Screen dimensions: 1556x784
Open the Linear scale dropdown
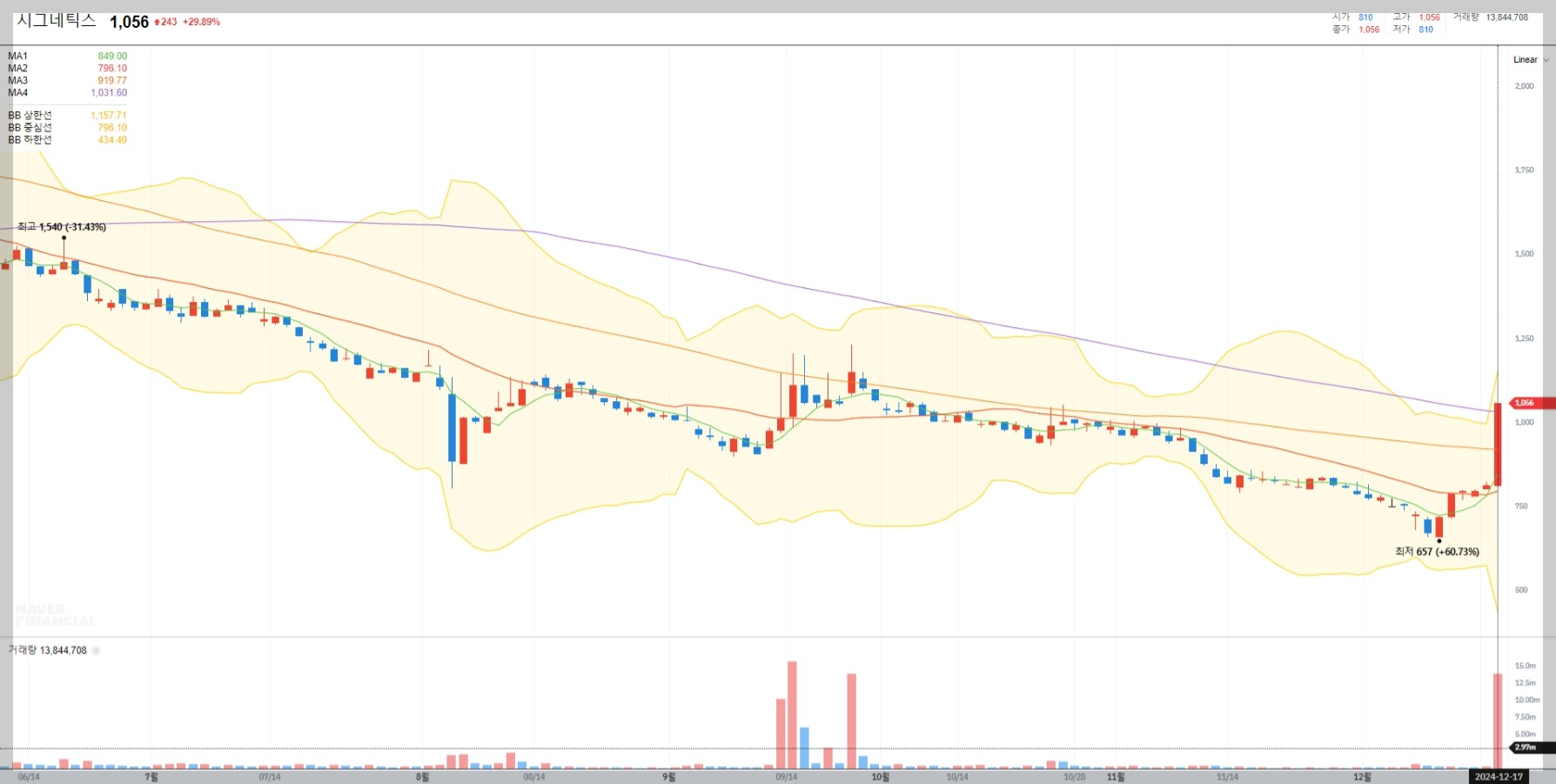(x=1531, y=60)
